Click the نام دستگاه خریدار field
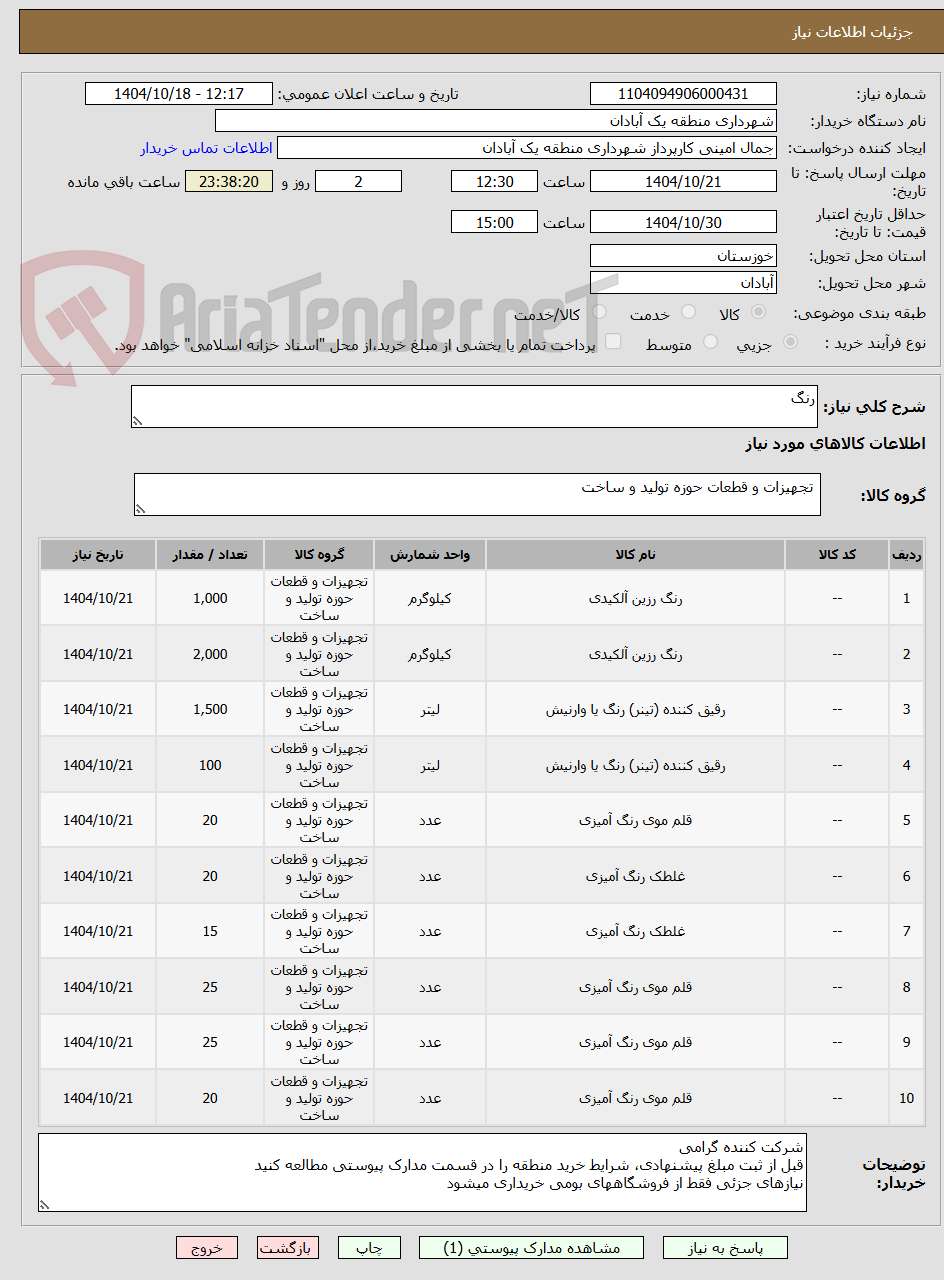 click(496, 121)
